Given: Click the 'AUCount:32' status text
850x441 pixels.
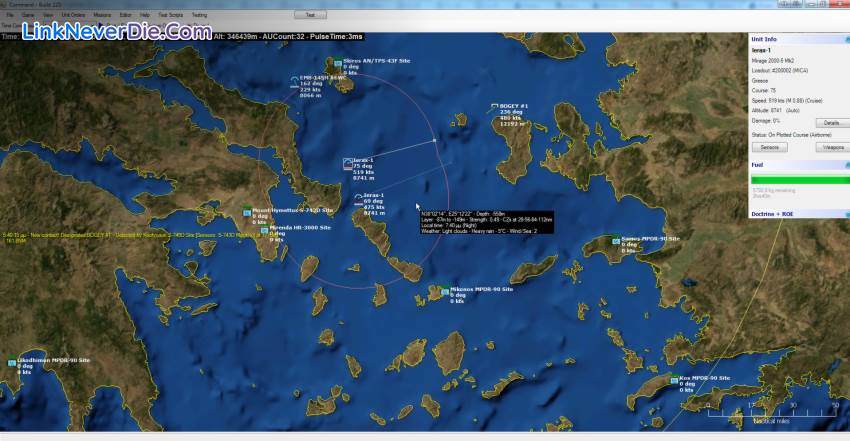Looking at the screenshot, I should (282, 37).
